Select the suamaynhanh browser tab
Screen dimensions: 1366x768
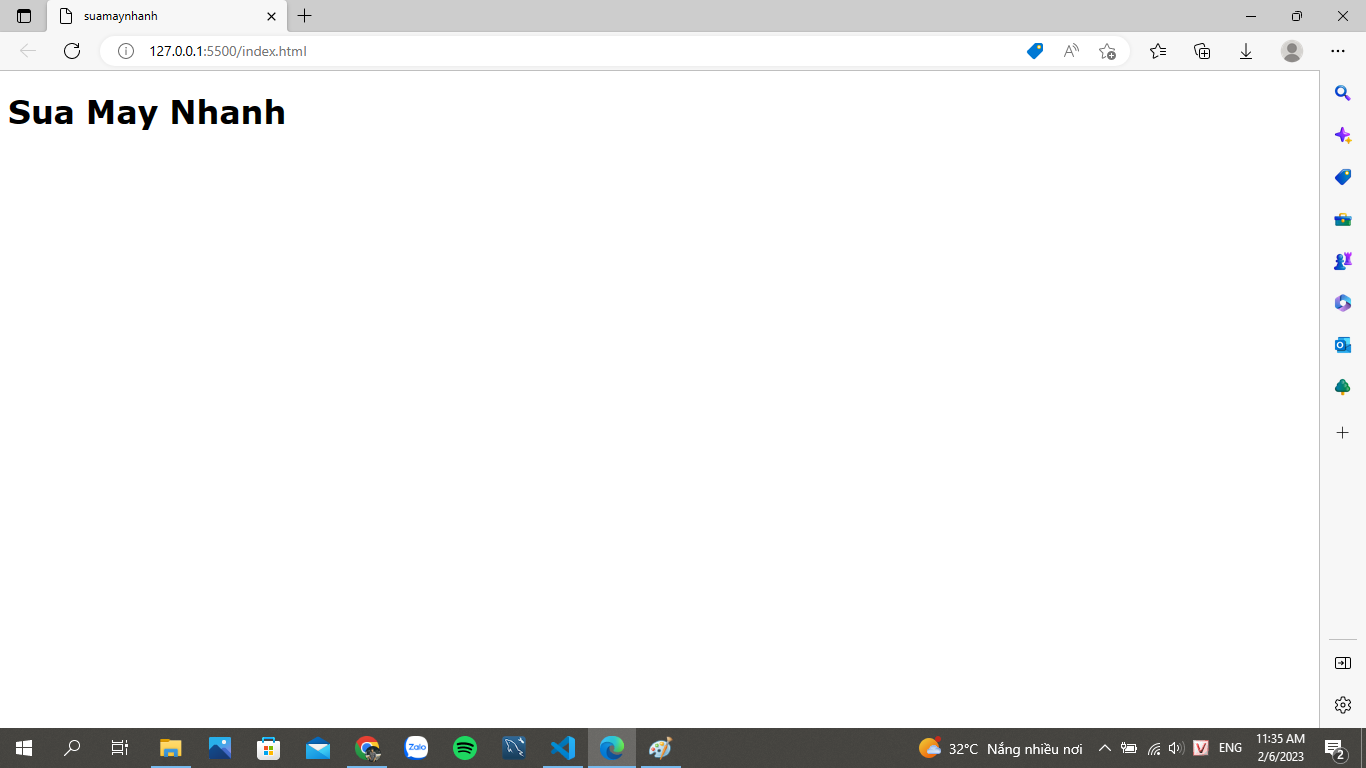point(167,16)
